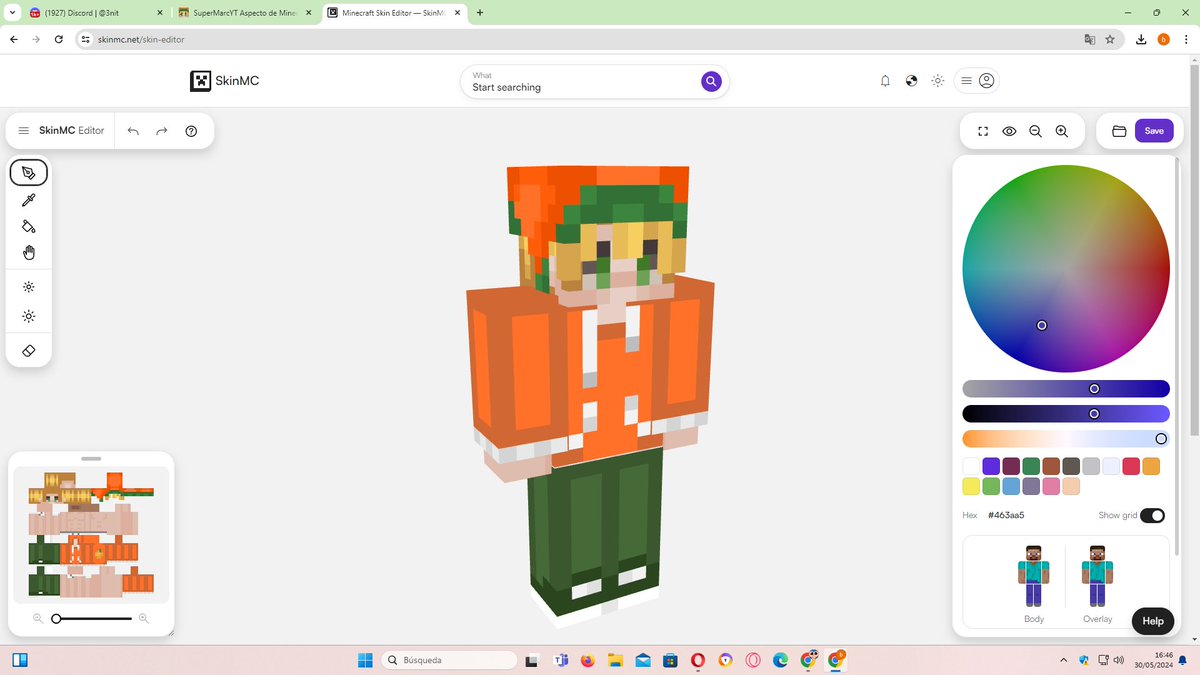Click the texture panel drag handle bar
The image size is (1200, 675).
point(91,458)
